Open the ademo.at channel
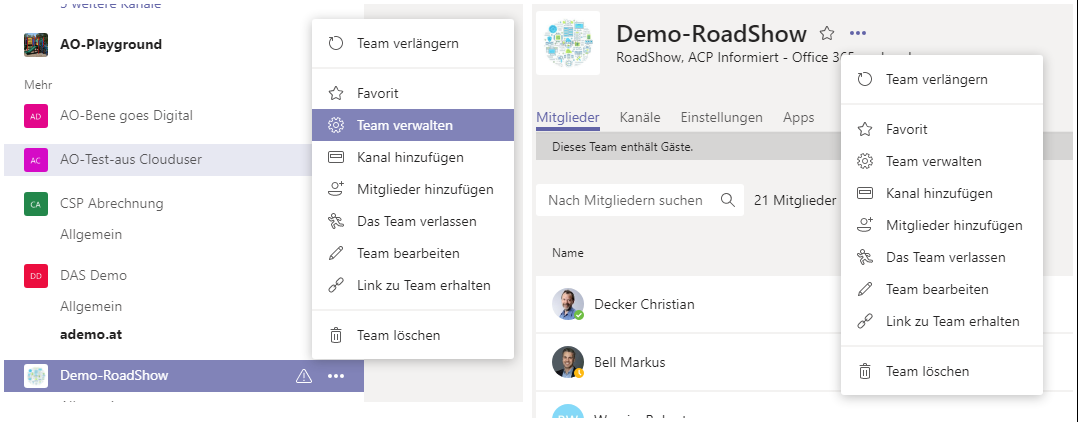This screenshot has width=1078, height=422. (x=91, y=335)
